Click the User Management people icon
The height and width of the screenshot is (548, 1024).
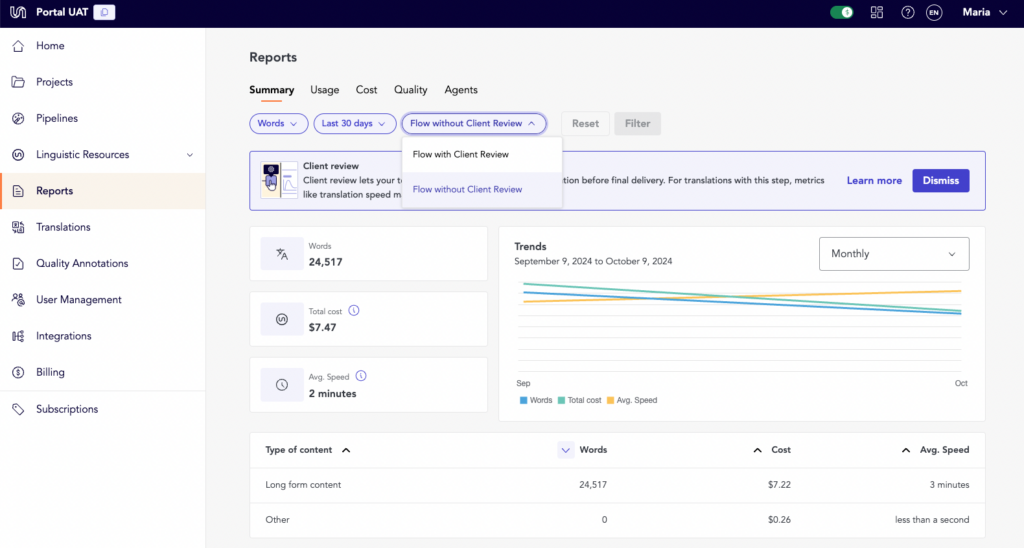tap(18, 300)
